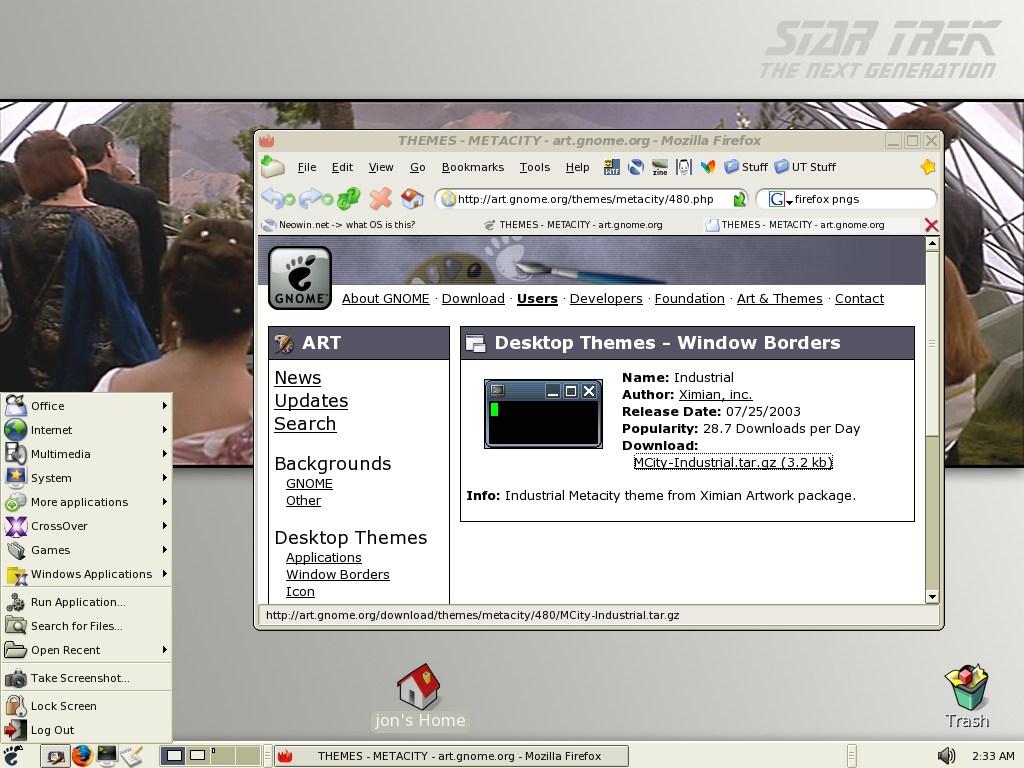Viewport: 1024px width, 768px height.
Task: Download MCity-Industrial.tar.gz link
Action: click(x=732, y=462)
